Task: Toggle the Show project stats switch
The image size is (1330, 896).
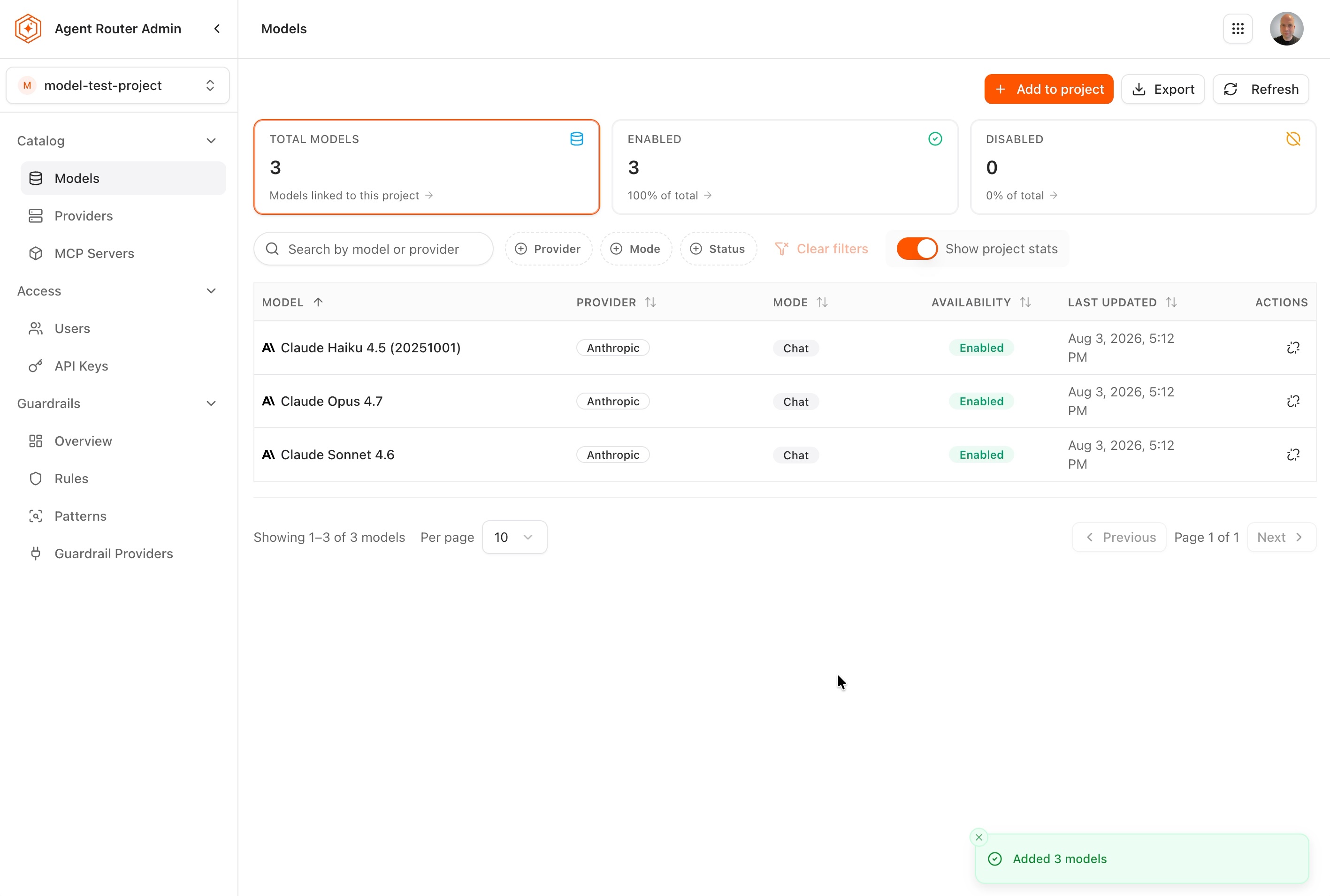Action: click(x=917, y=249)
